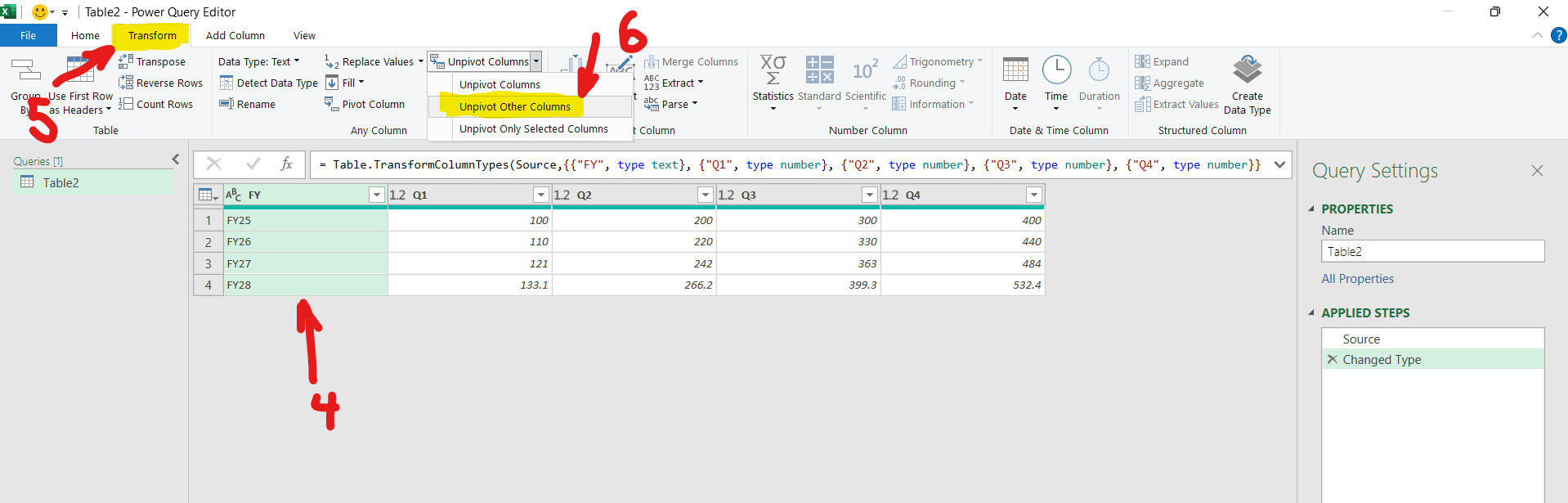1568x503 pixels.
Task: Click Pivot Column
Action: pyautogui.click(x=365, y=104)
